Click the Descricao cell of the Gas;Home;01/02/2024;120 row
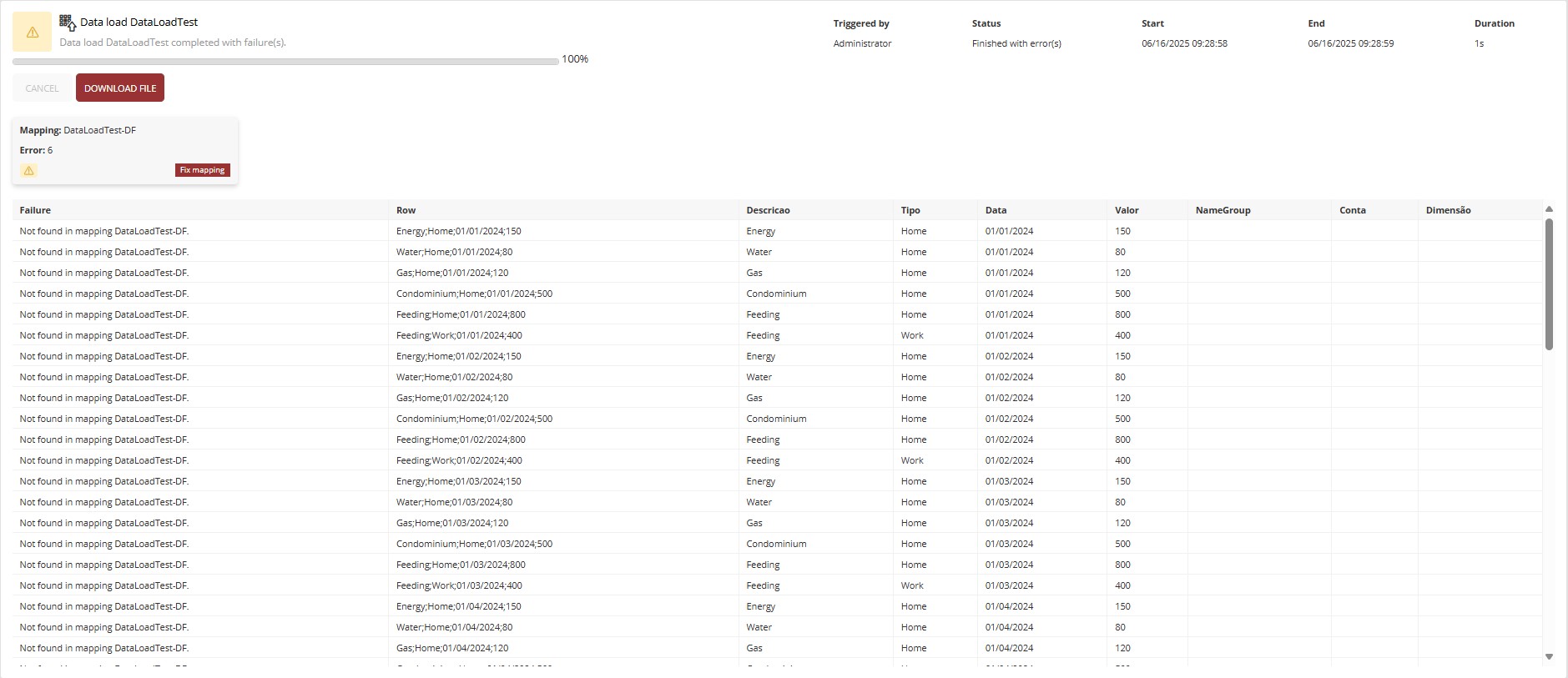This screenshot has width=1568, height=678. tap(816, 398)
